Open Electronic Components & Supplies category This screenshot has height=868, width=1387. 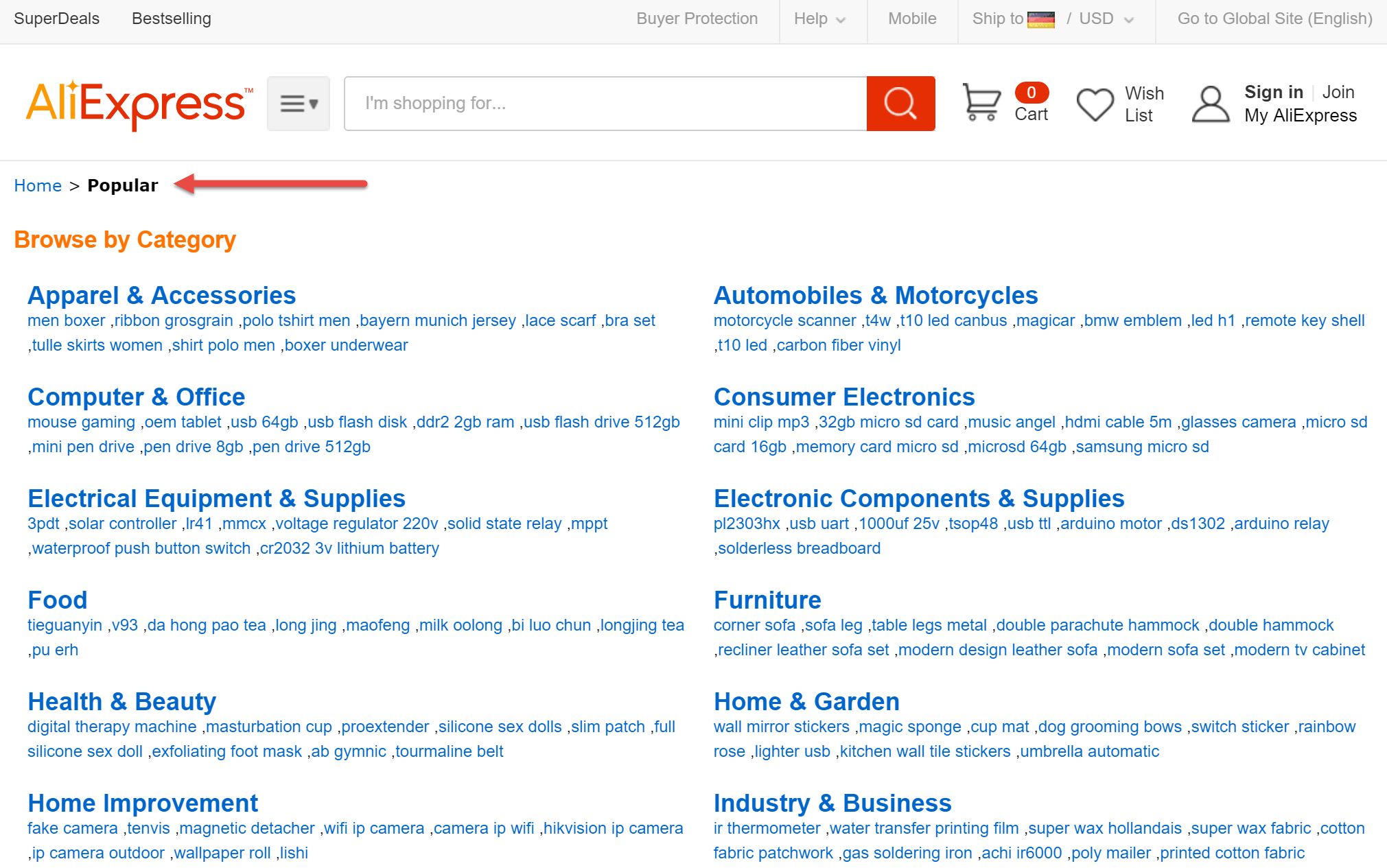click(919, 498)
